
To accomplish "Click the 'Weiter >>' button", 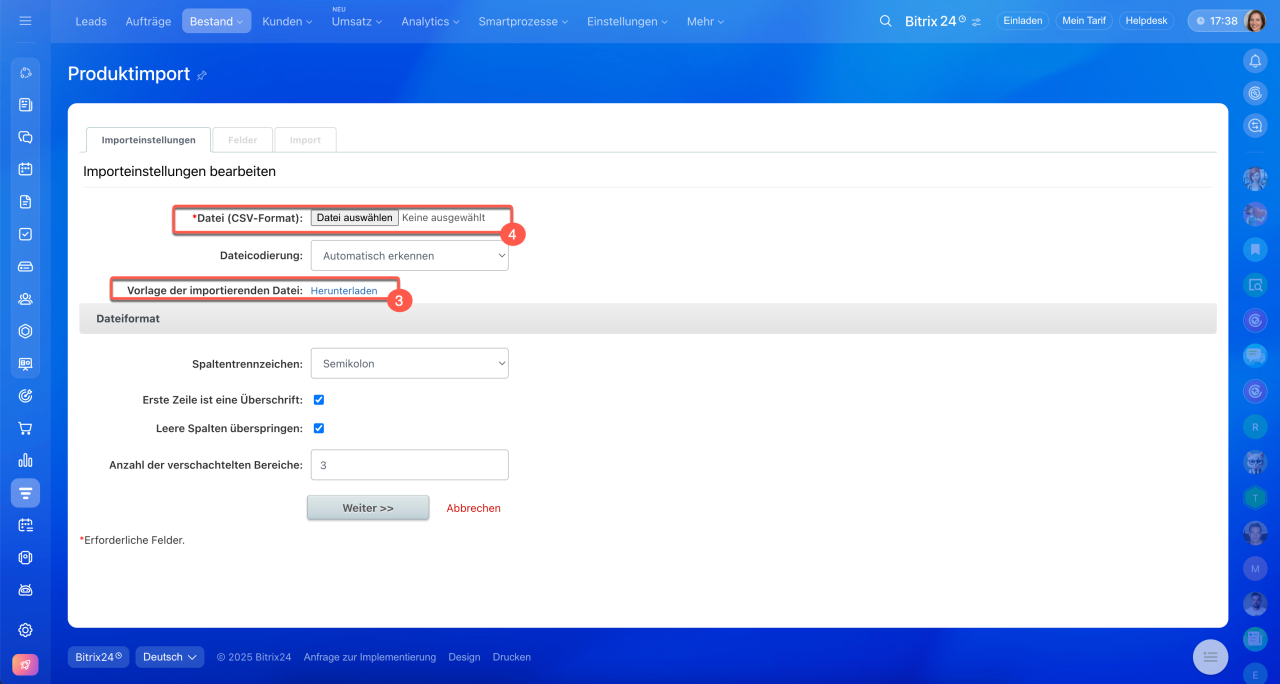I will coord(368,508).
